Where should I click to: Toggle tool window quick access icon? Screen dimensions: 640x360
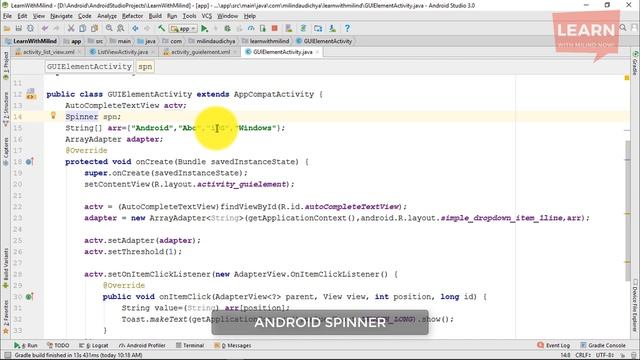coord(7,355)
